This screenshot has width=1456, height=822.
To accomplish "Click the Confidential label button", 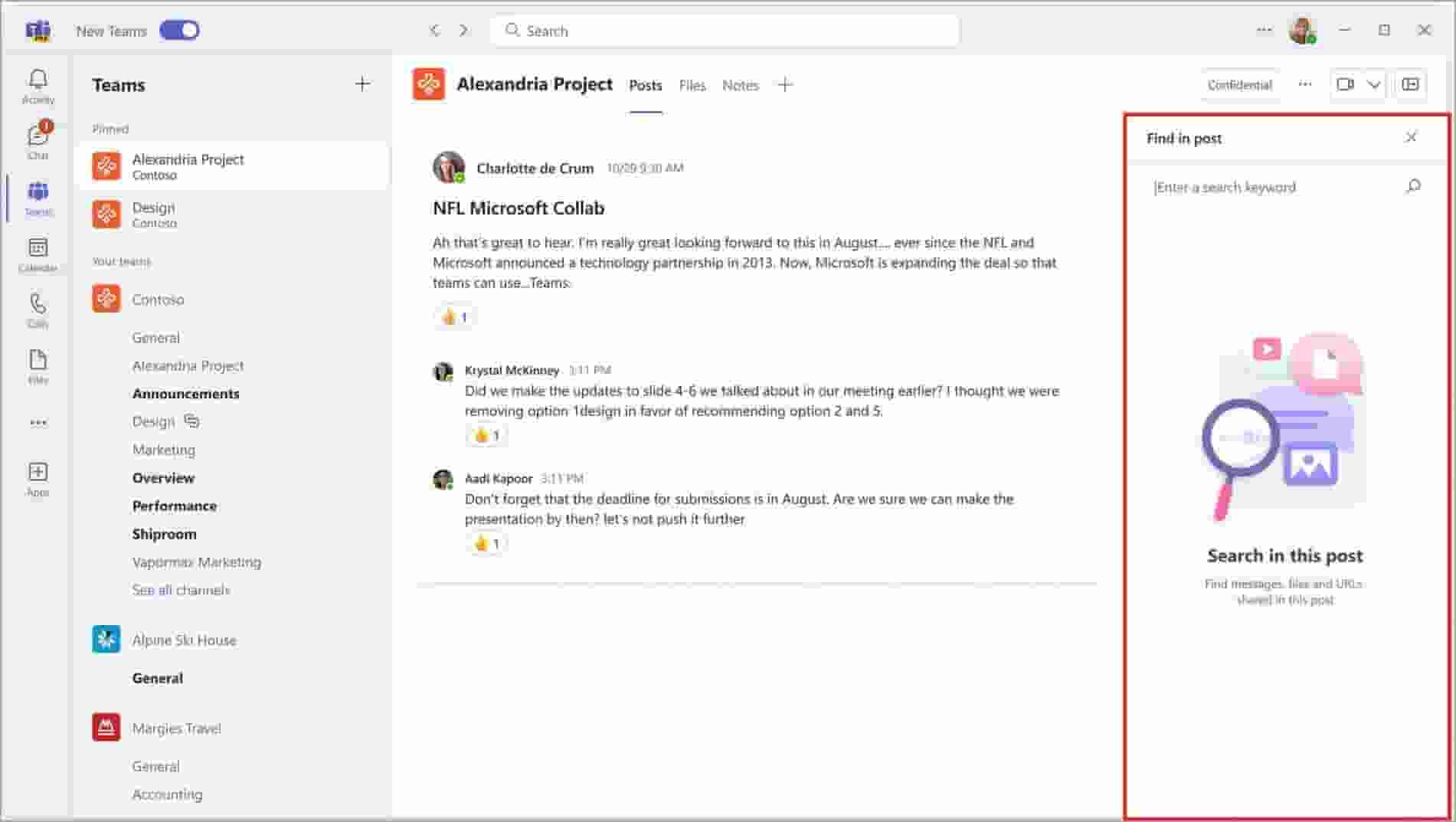I will (1239, 85).
